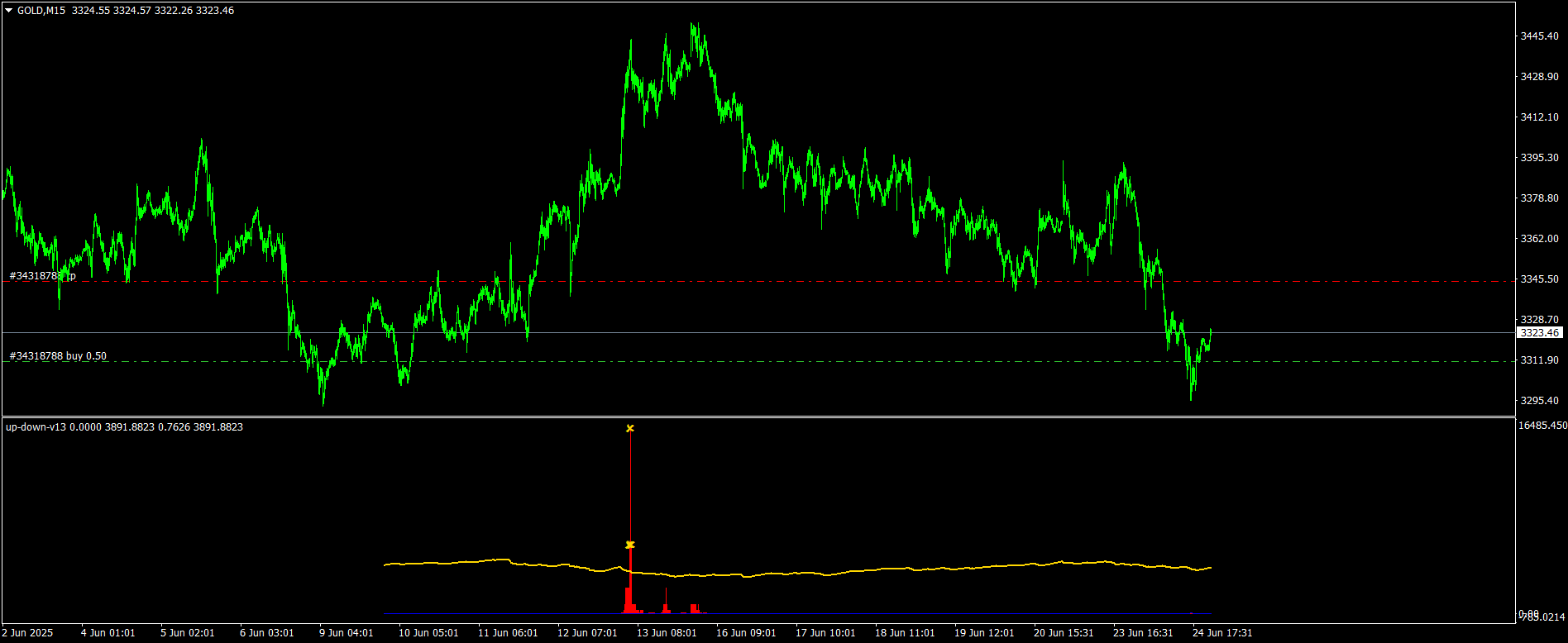The image size is (1568, 643).
Task: Click the GOLD,M15 chart title text
Action: 41,11
